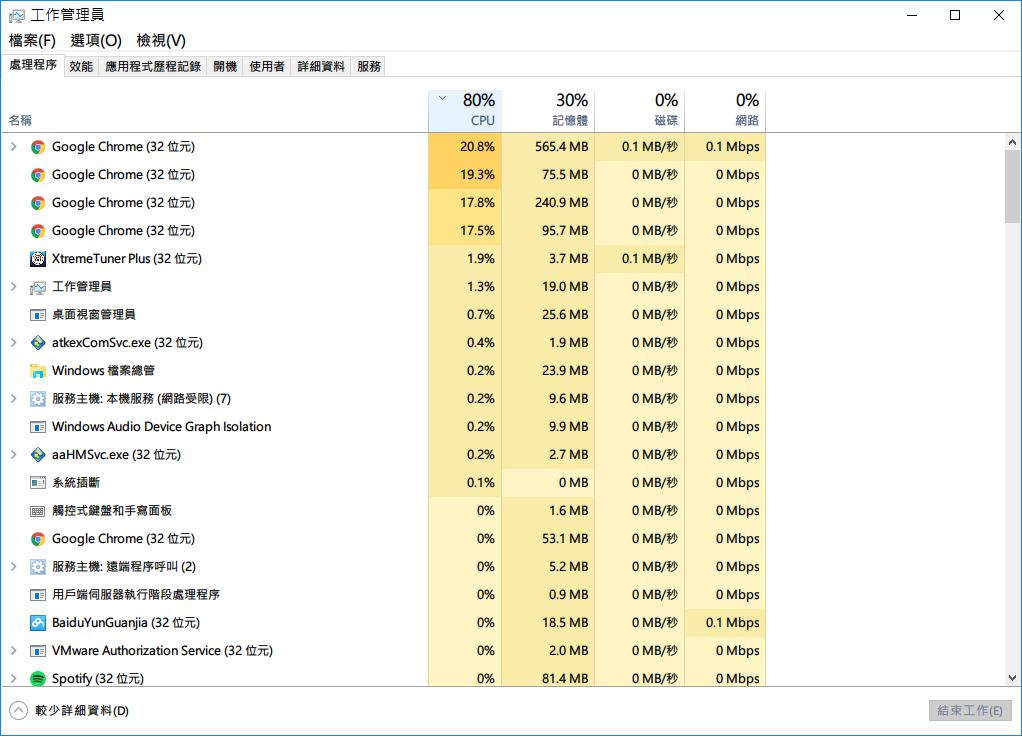This screenshot has width=1022, height=736.
Task: Collapse view with 較少詳細資料 toggle
Action: (x=18, y=711)
